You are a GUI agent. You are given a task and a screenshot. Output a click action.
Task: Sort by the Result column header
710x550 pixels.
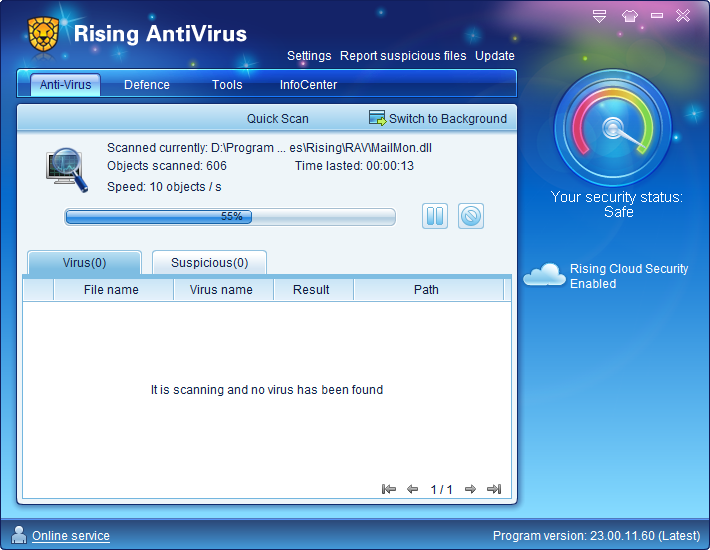click(x=313, y=290)
